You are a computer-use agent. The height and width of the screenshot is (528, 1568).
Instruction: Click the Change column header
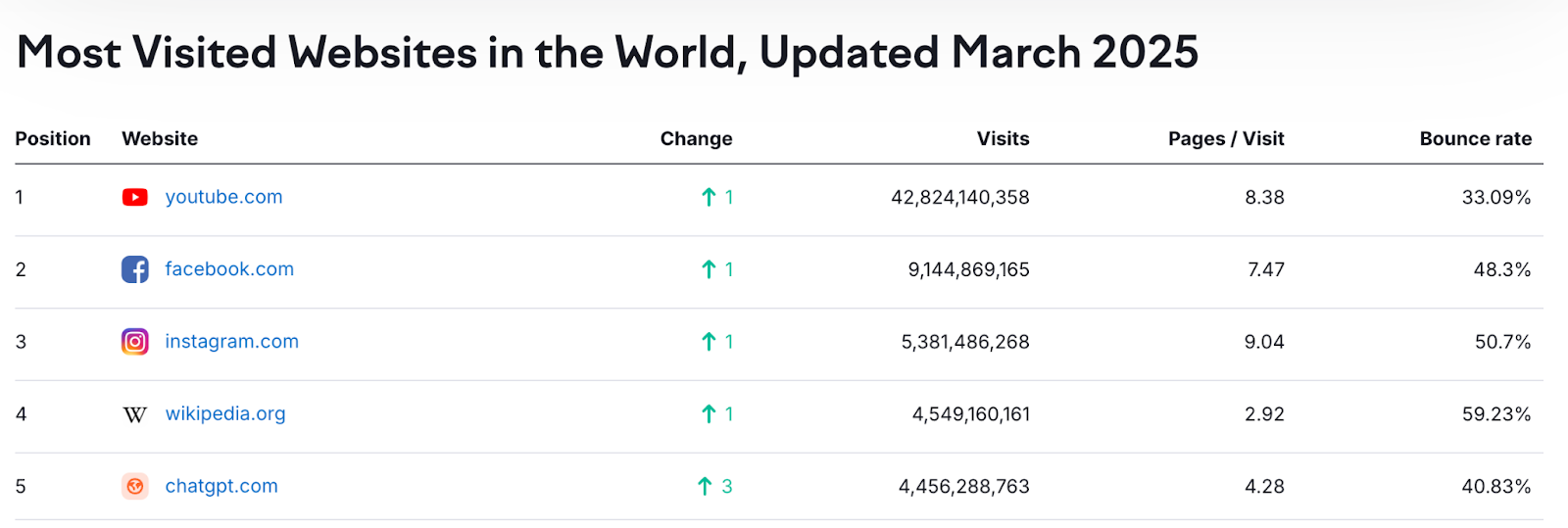pos(696,139)
